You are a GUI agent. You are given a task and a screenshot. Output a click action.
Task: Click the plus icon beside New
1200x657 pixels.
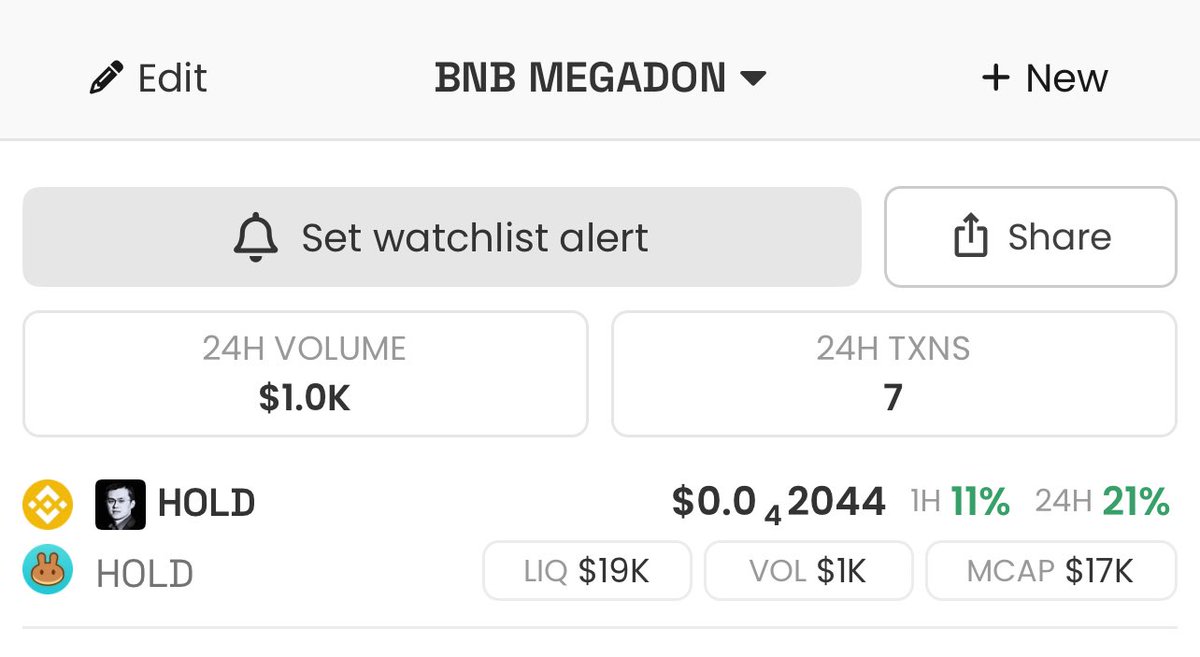point(995,77)
